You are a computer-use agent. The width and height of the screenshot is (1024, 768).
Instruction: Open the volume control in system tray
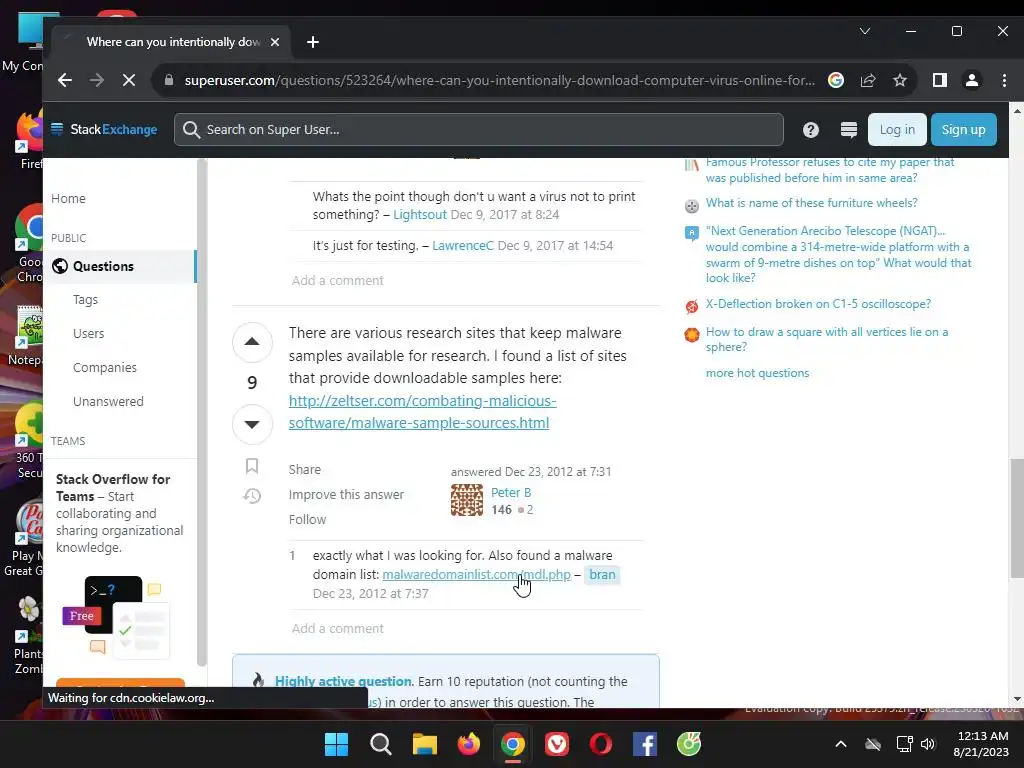(927, 744)
